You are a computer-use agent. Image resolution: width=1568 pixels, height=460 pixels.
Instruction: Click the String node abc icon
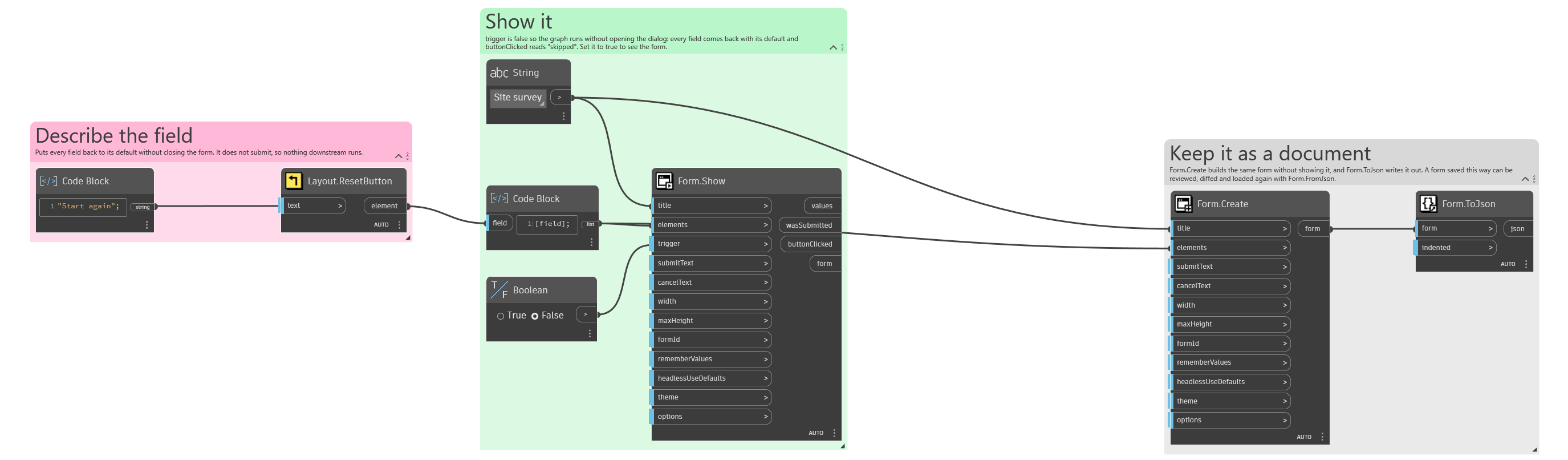(x=499, y=72)
